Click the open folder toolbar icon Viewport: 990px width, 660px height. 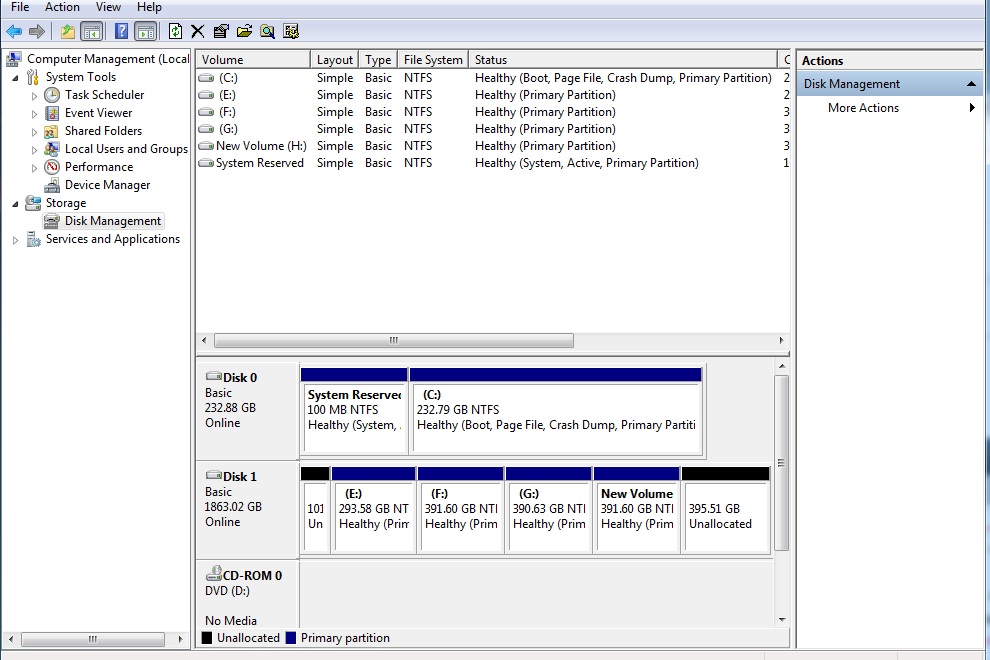pos(244,31)
